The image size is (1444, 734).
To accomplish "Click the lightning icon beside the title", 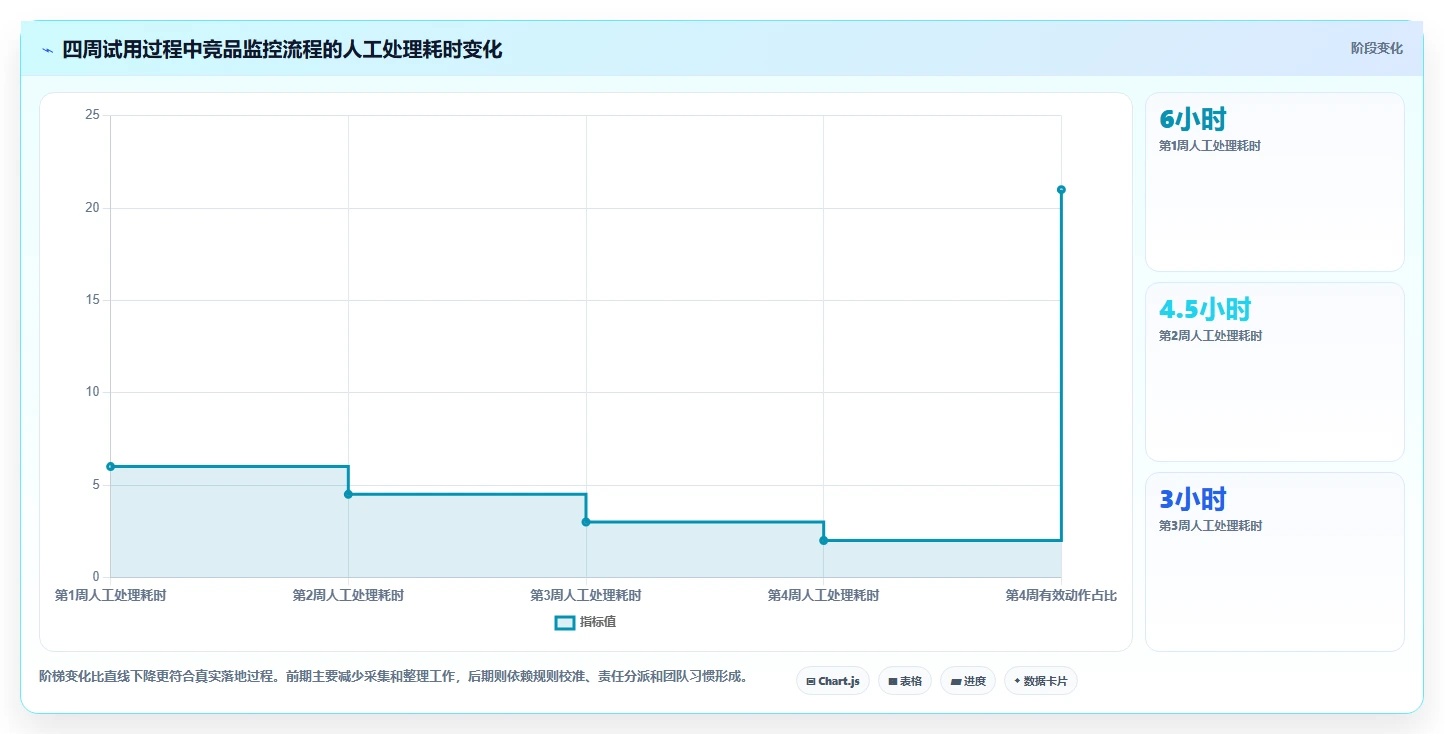I will (x=47, y=50).
